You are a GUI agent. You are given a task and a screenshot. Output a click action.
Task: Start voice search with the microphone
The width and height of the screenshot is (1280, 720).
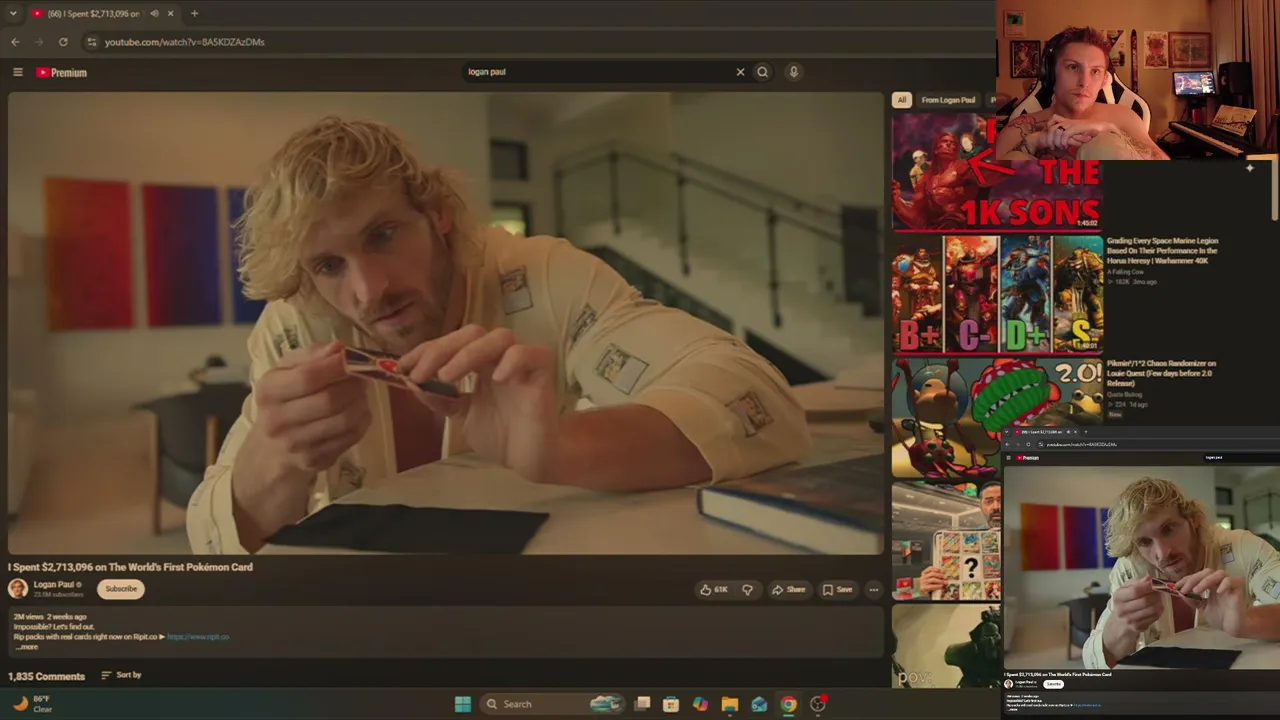tap(793, 72)
